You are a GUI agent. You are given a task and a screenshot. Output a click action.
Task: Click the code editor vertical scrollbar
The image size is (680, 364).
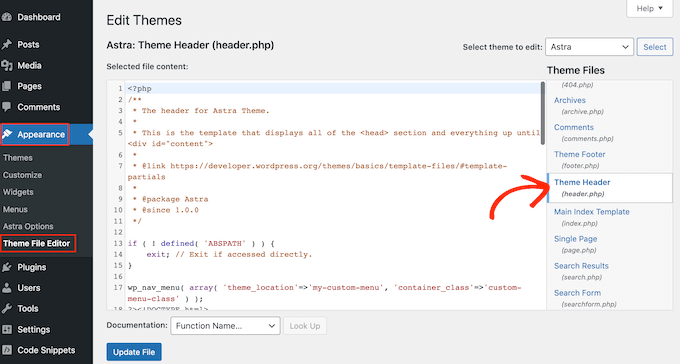pos(543,114)
